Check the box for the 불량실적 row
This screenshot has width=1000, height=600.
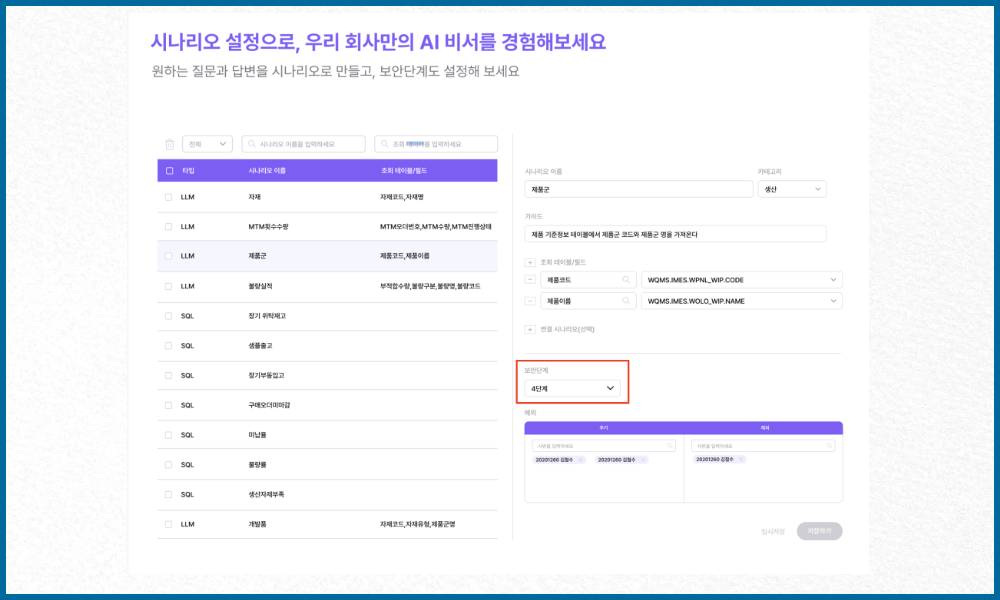[168, 286]
